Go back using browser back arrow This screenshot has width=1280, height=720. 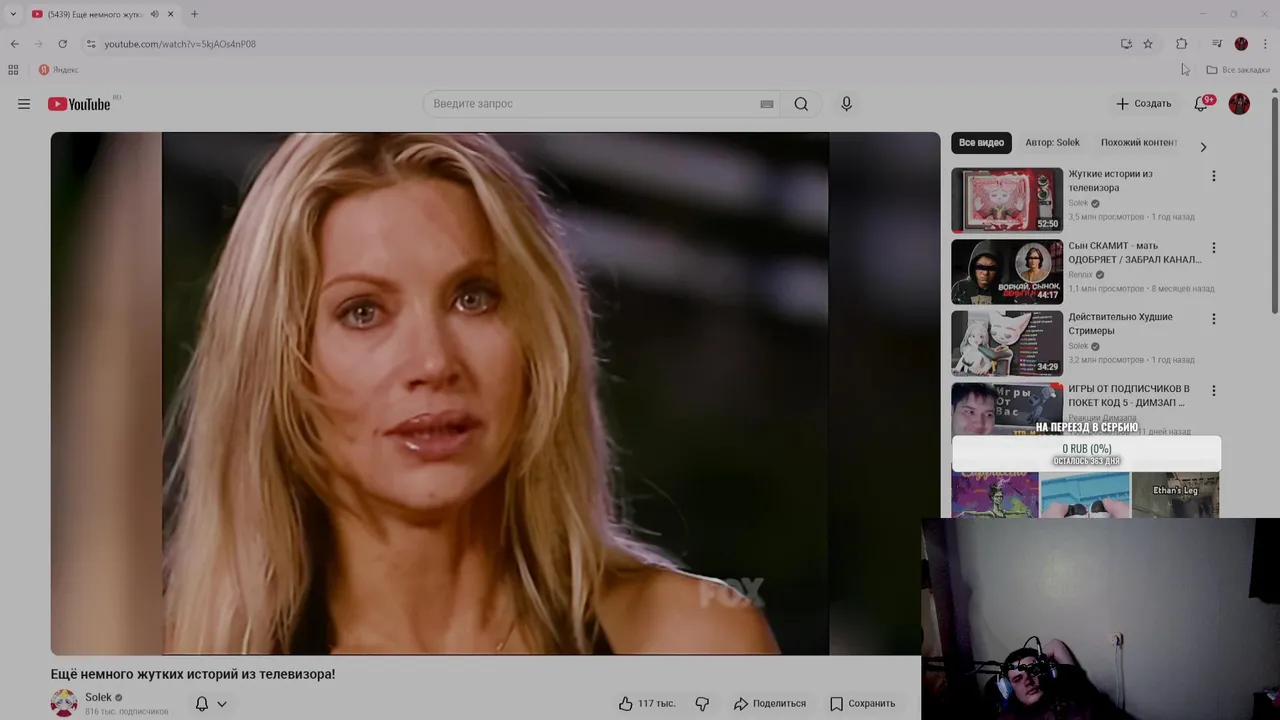pos(14,44)
